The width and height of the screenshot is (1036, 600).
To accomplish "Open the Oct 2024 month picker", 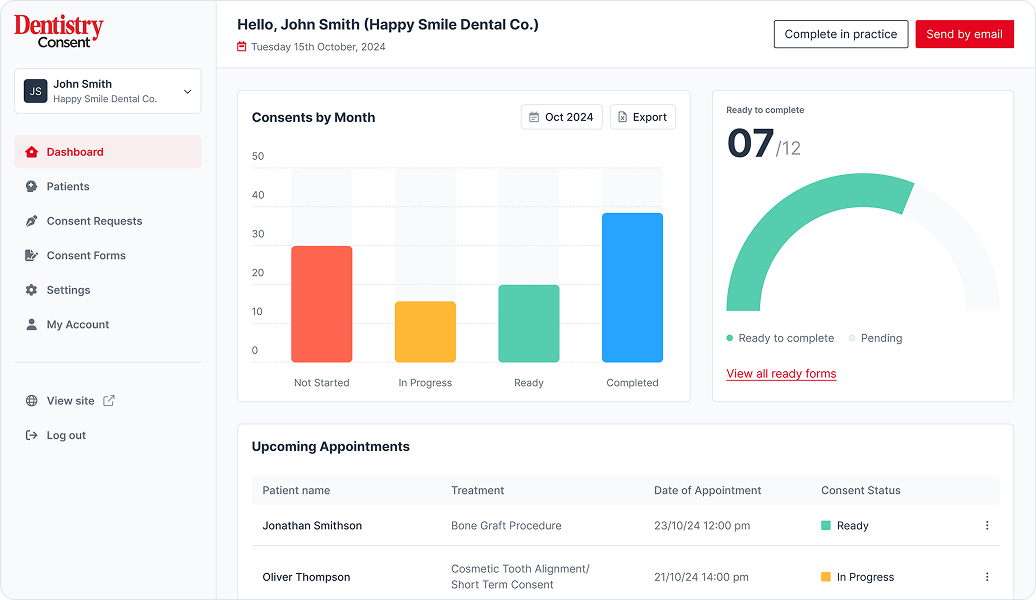I will pos(561,117).
